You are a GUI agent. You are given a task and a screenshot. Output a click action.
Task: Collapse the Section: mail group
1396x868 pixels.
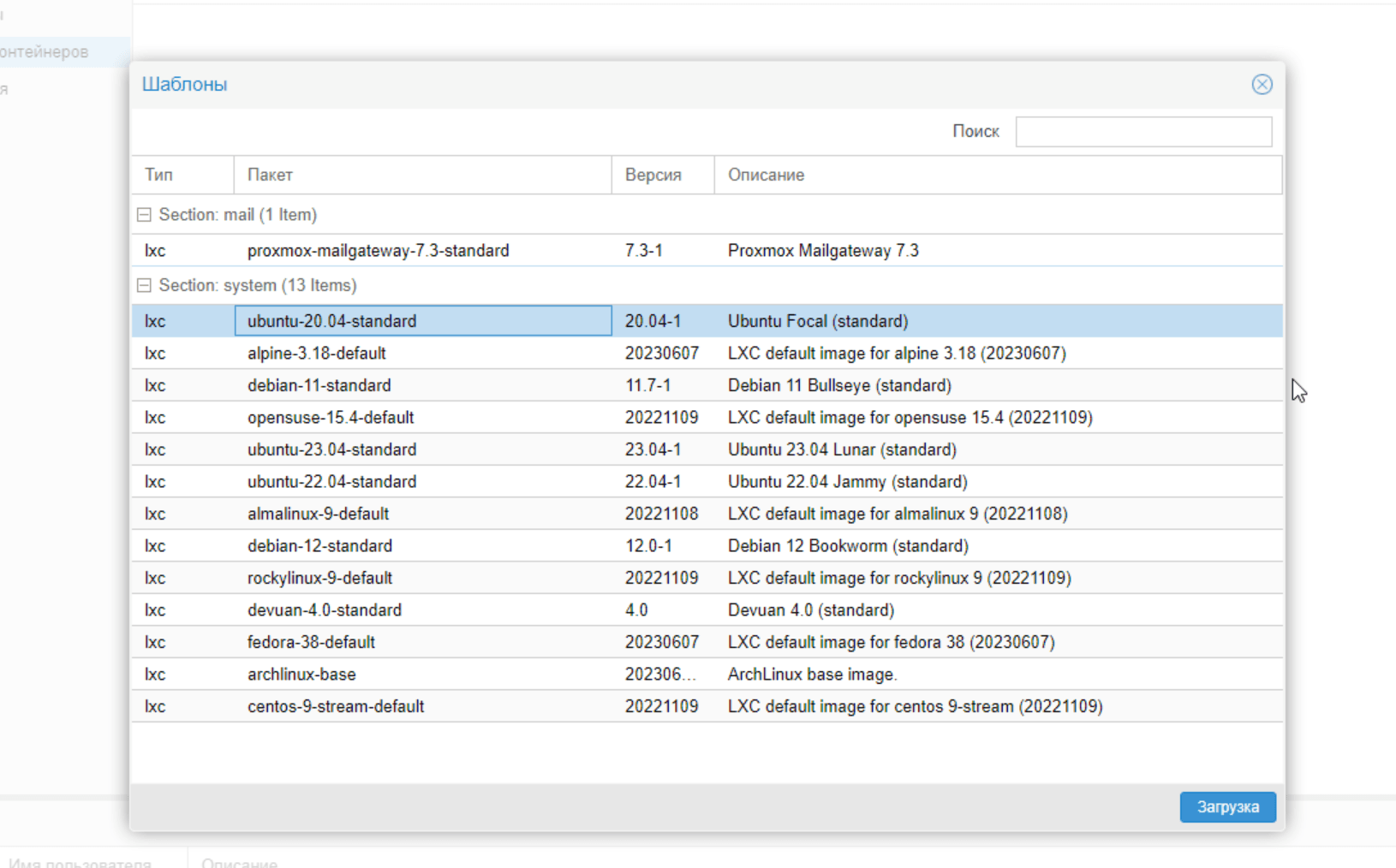point(144,215)
